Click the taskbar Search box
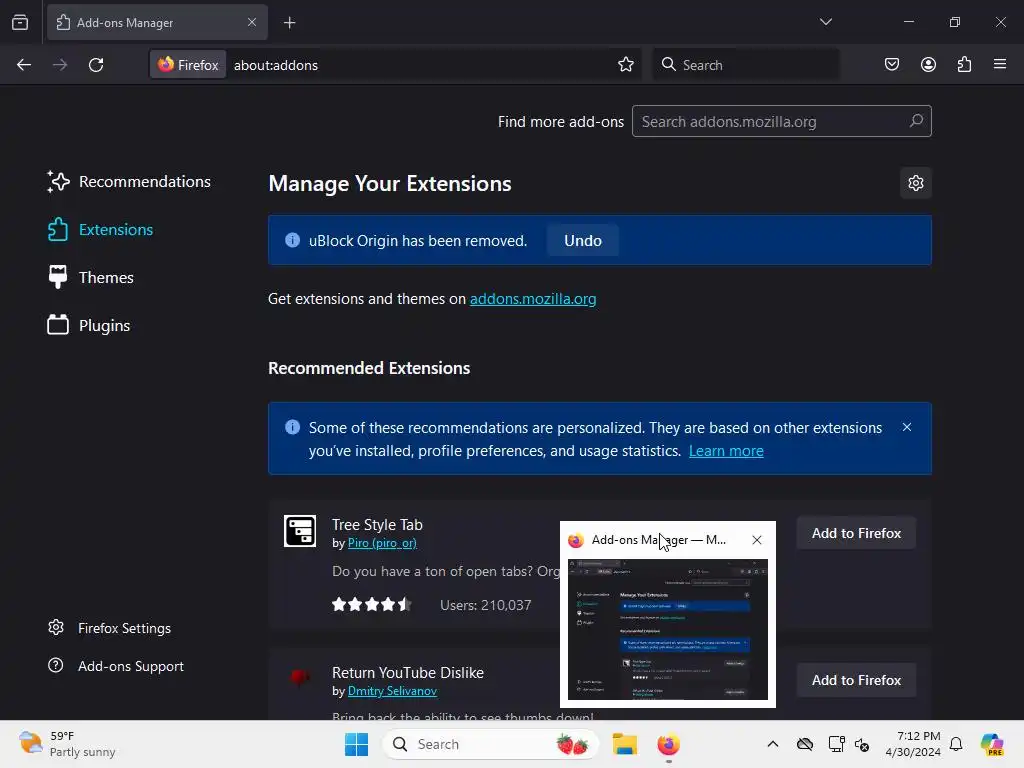 coord(490,744)
